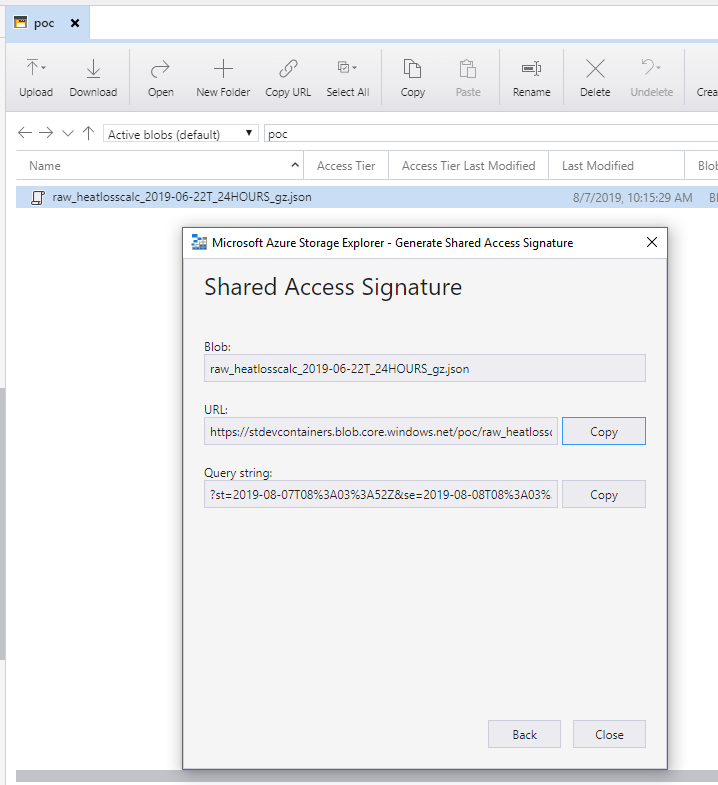Toggle the Name column sort arrow
Screen dimensions: 718x785
pyautogui.click(x=295, y=165)
